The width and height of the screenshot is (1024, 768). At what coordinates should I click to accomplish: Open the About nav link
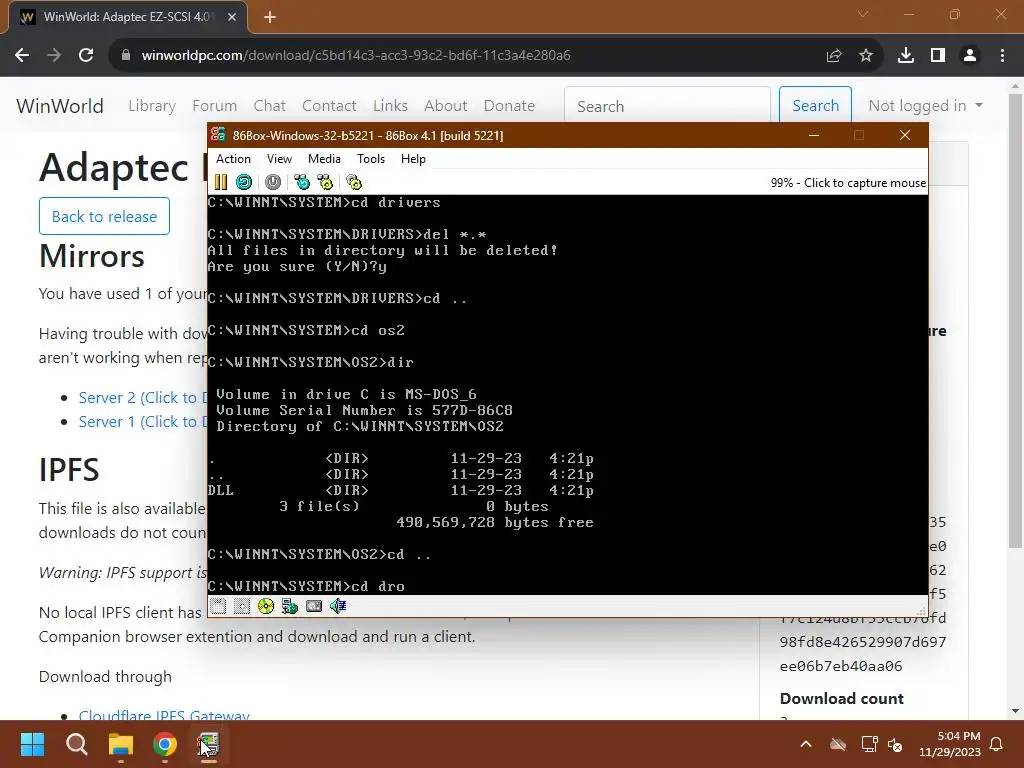[445, 106]
